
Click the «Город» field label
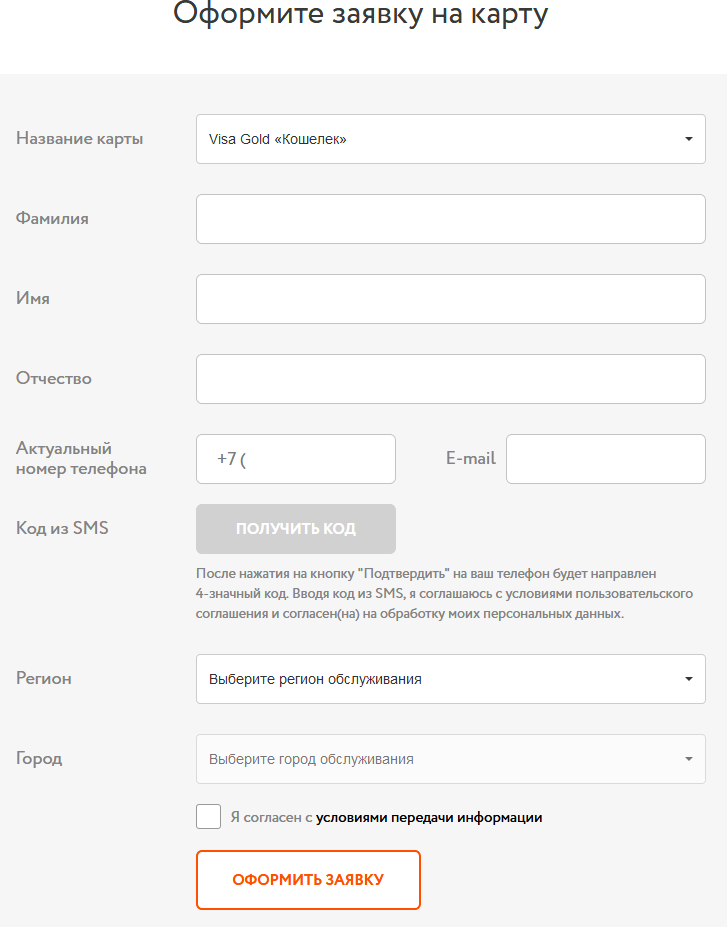[x=39, y=758]
